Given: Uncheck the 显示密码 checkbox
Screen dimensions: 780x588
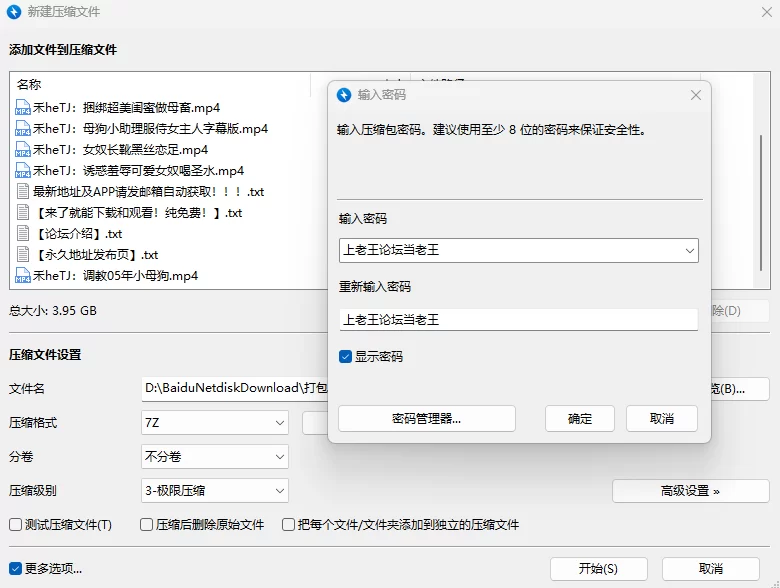Looking at the screenshot, I should click(345, 356).
